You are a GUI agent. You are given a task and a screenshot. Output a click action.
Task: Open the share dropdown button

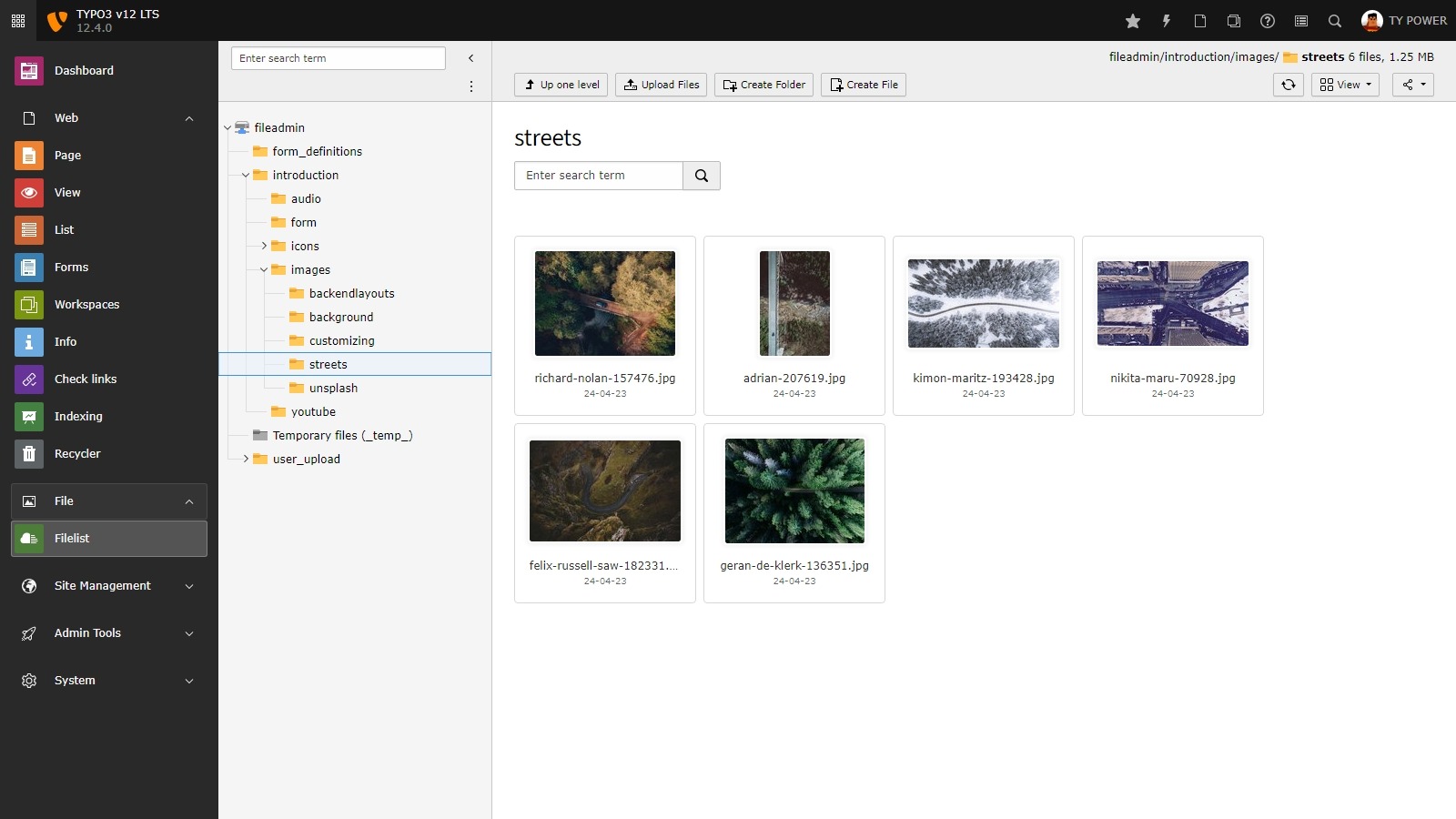1412,85
